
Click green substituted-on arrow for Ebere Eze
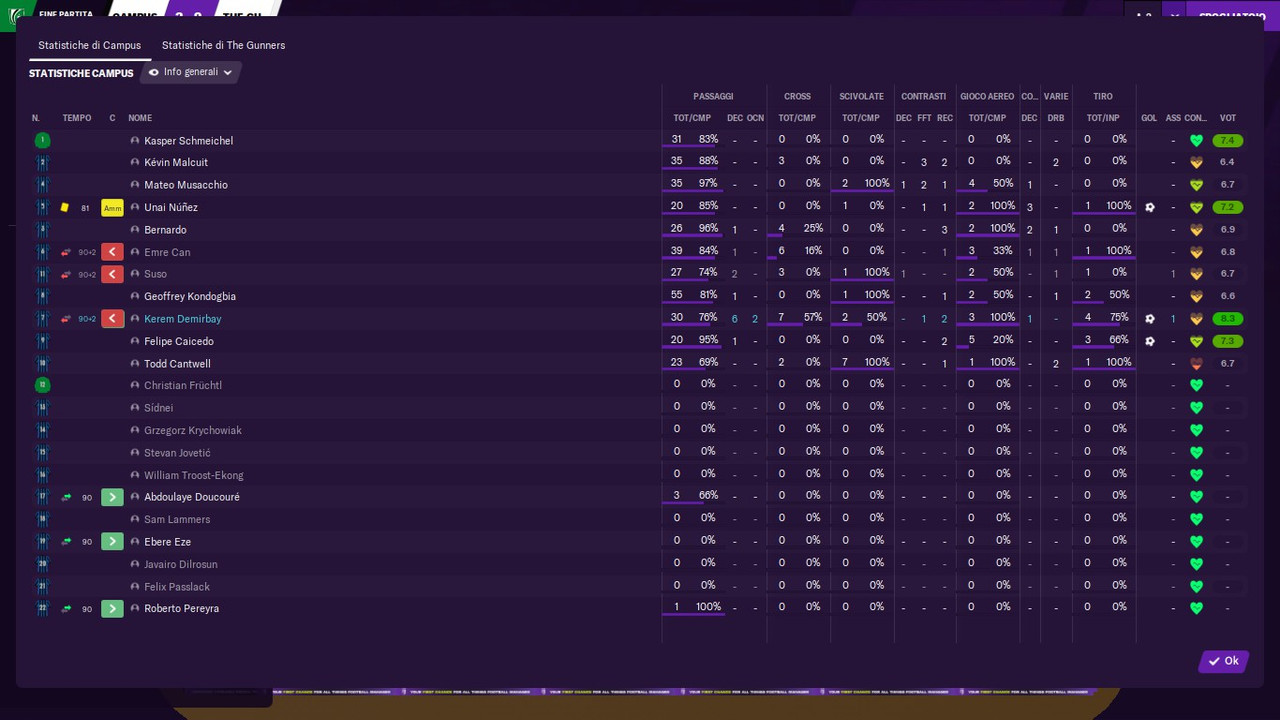(112, 542)
